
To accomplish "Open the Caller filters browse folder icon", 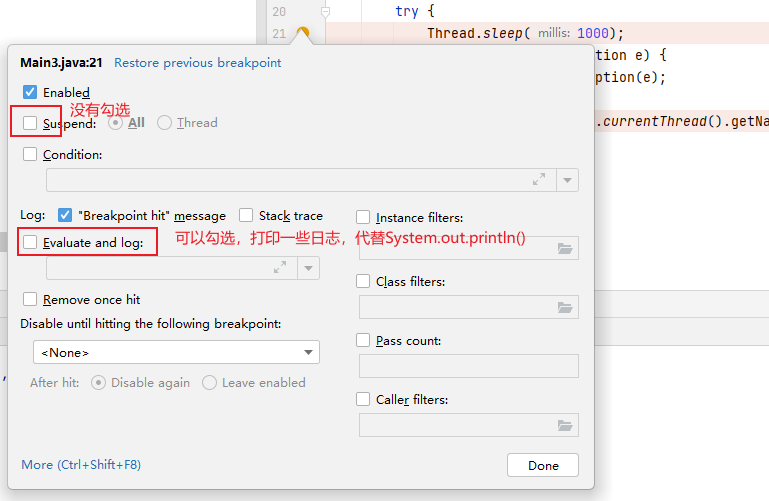I will click(x=566, y=425).
